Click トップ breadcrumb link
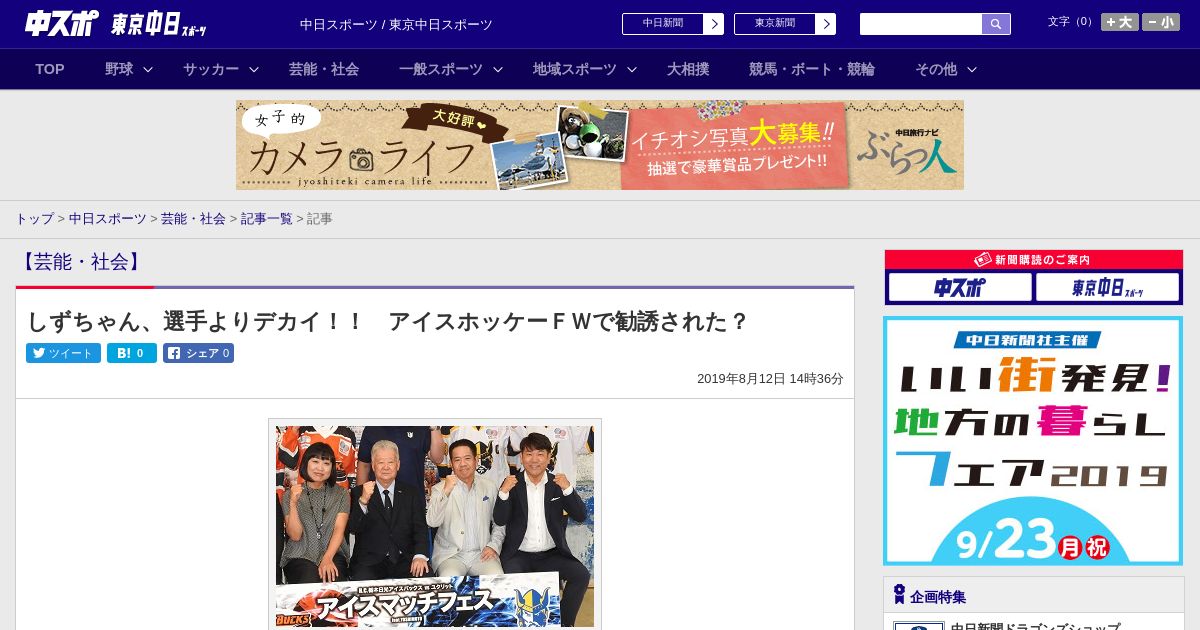The image size is (1200, 630). tap(34, 218)
